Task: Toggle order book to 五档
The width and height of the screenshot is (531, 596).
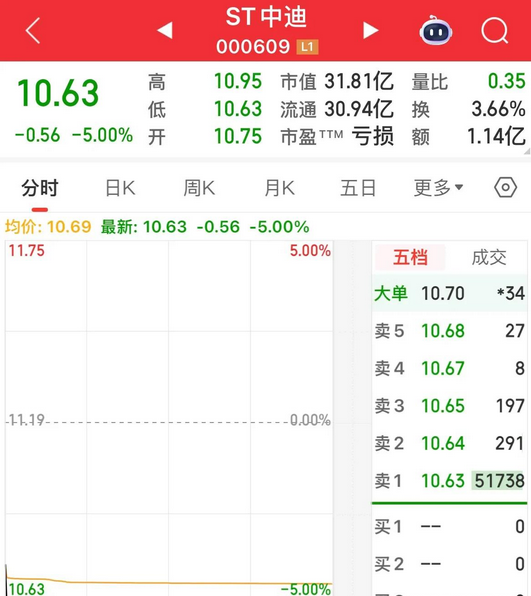Action: click(x=410, y=257)
